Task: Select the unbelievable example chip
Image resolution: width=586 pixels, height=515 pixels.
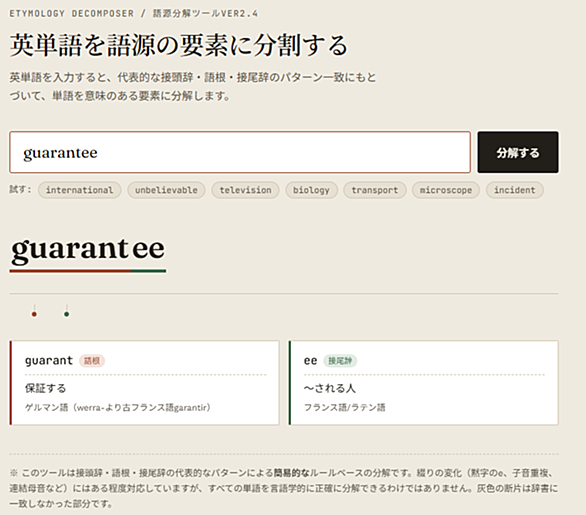Action: pos(166,190)
